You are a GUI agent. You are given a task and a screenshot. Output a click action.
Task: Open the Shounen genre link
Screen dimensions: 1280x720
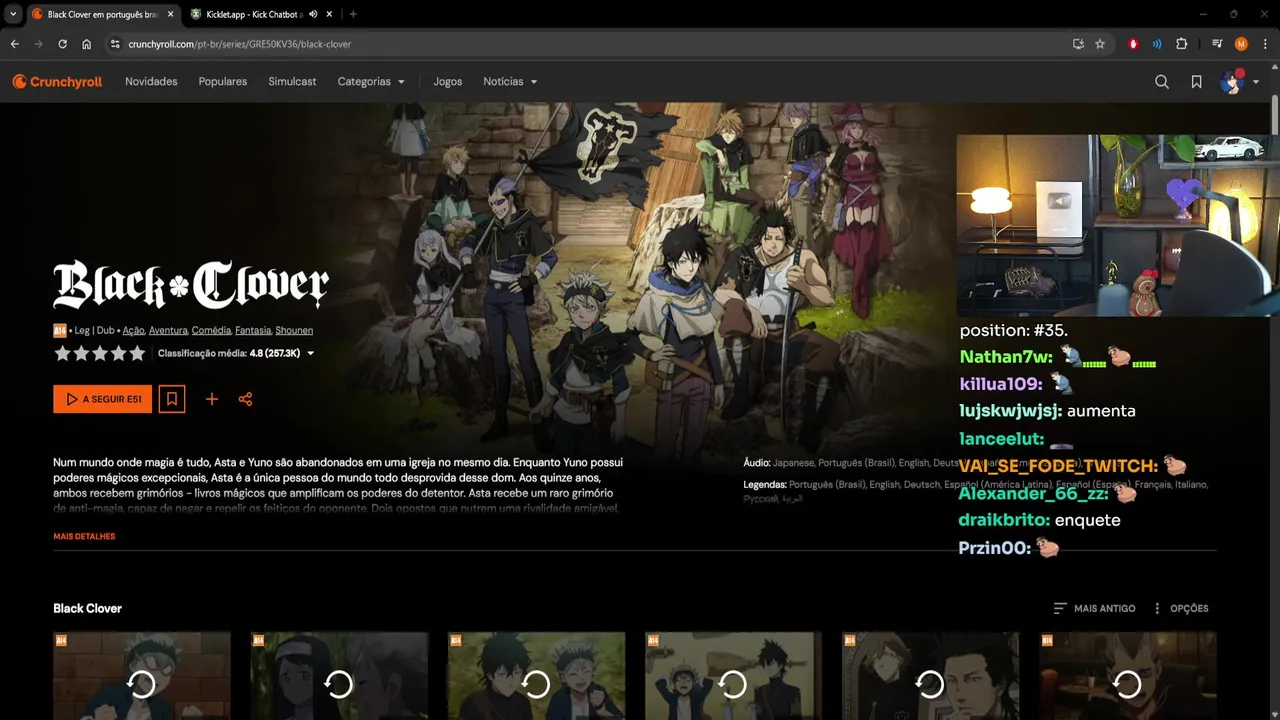tap(294, 330)
